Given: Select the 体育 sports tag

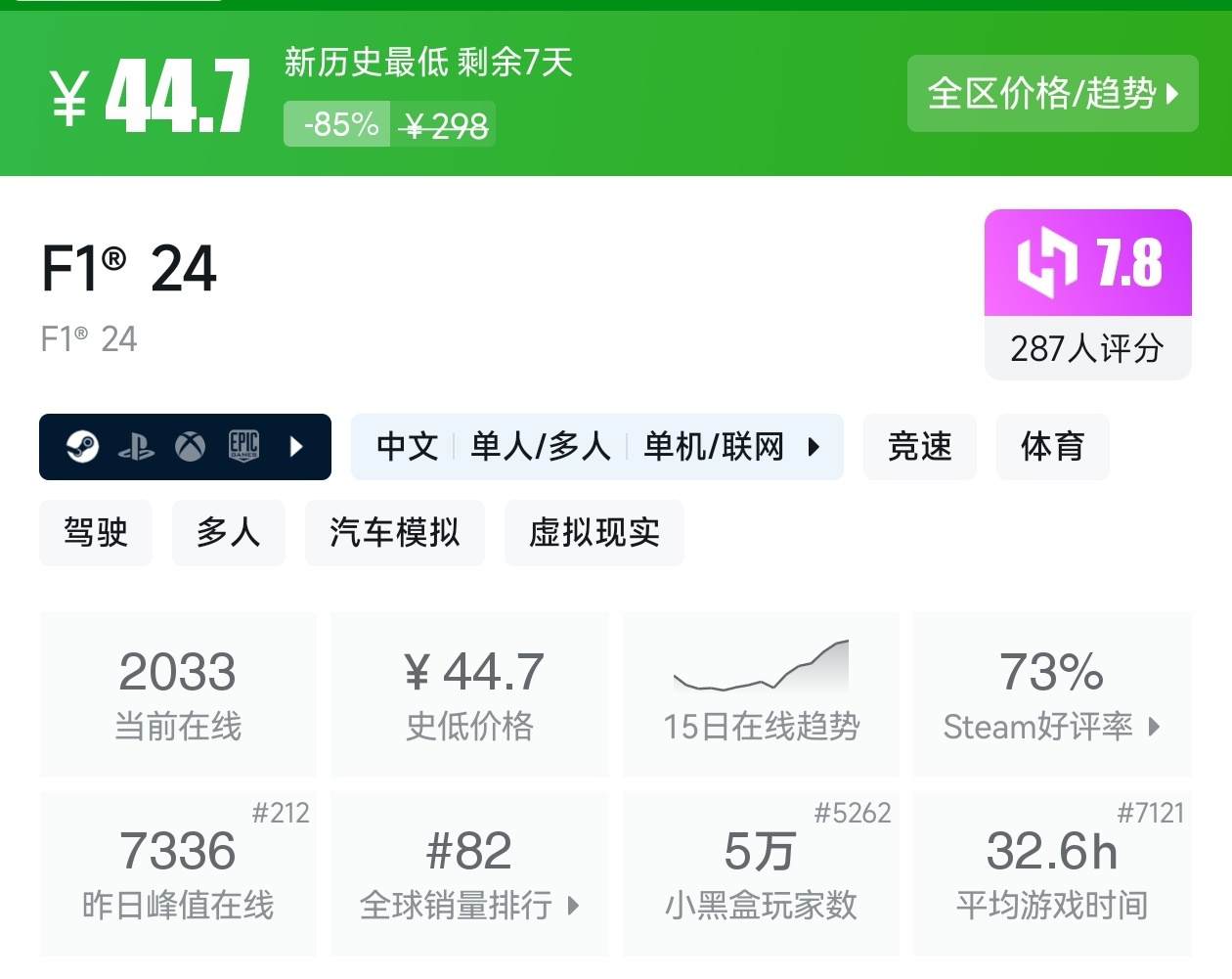Looking at the screenshot, I should click(x=1052, y=447).
